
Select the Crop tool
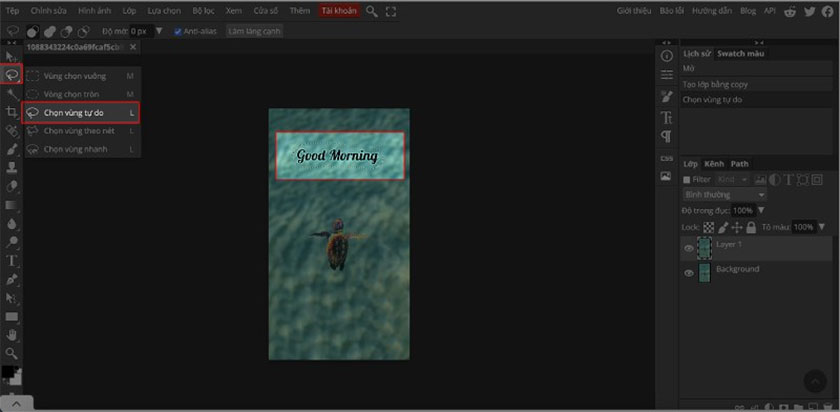(12, 111)
